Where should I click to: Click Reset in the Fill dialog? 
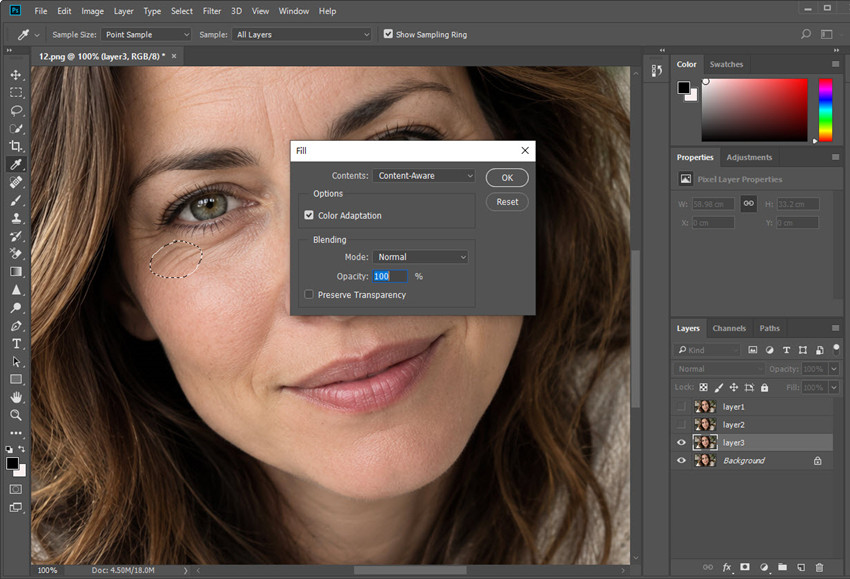pos(507,202)
